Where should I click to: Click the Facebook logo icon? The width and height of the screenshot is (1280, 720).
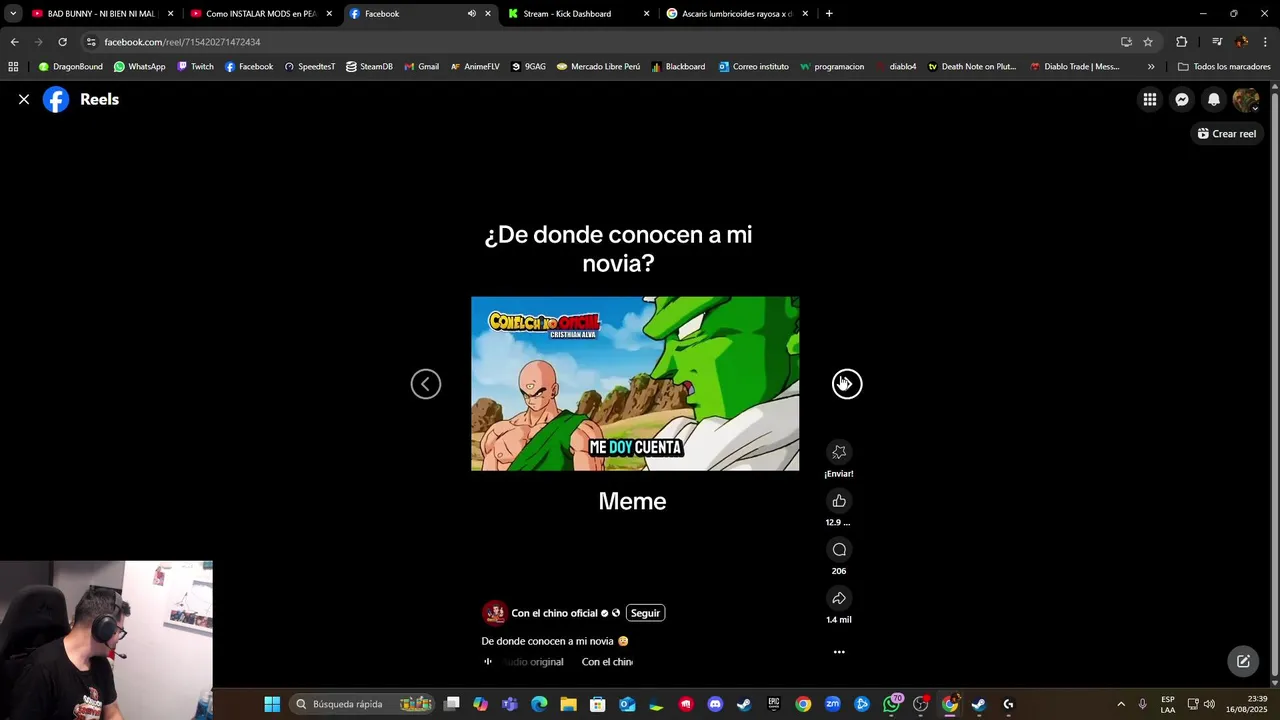point(56,99)
